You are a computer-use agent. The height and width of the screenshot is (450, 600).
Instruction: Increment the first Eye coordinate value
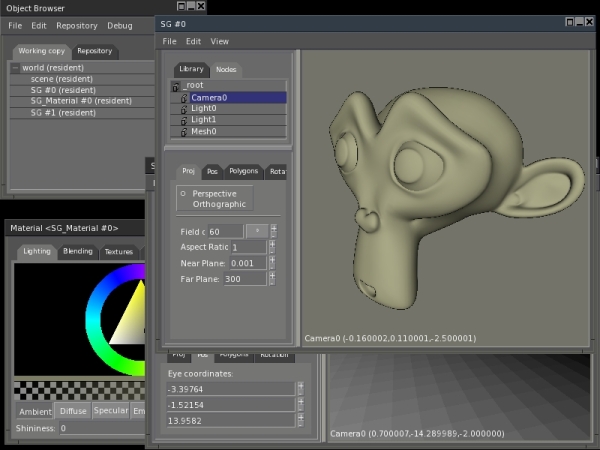(x=300, y=385)
